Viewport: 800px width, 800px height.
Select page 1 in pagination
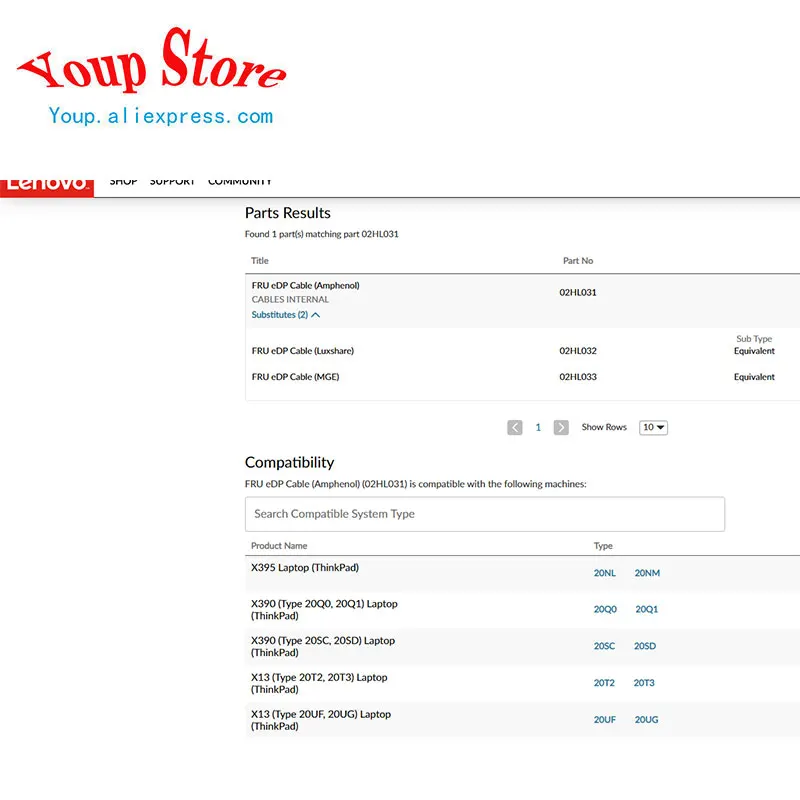coord(538,428)
